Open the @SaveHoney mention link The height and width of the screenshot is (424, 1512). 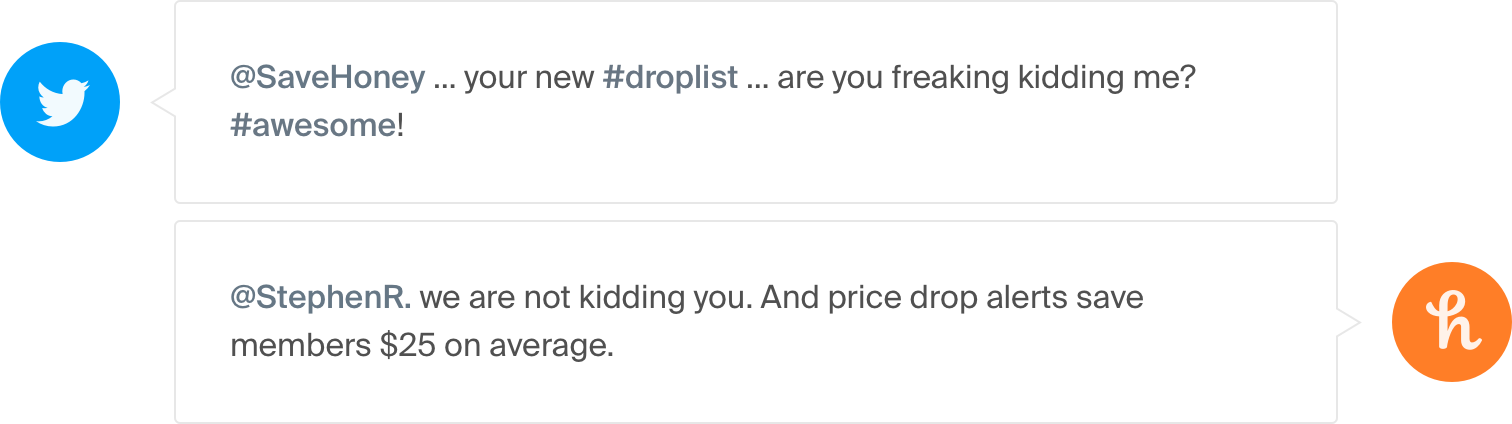point(328,79)
